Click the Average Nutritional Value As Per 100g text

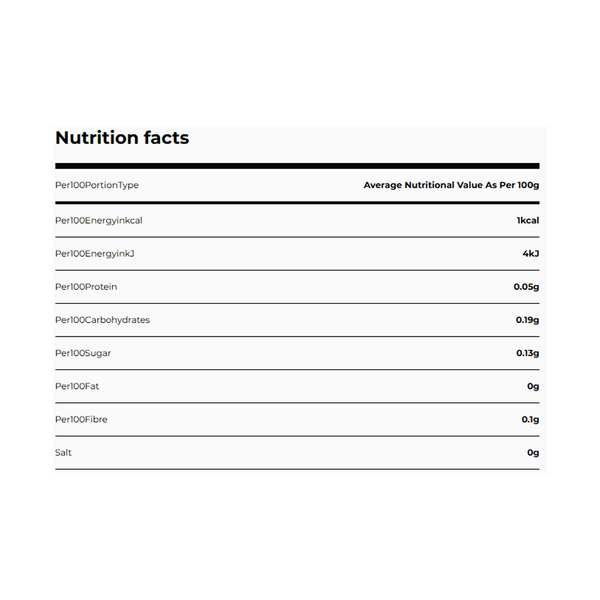point(451,185)
